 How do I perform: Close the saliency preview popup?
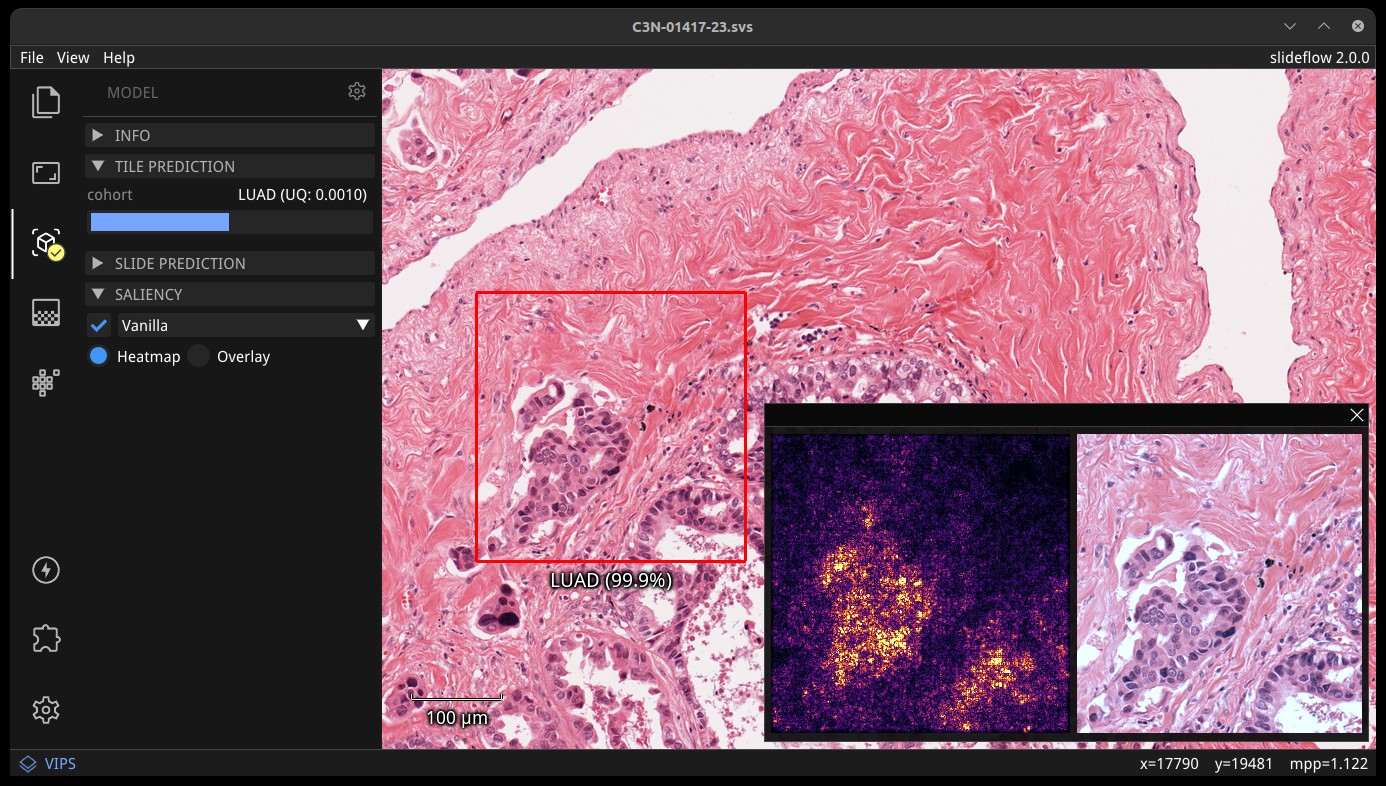tap(1357, 415)
